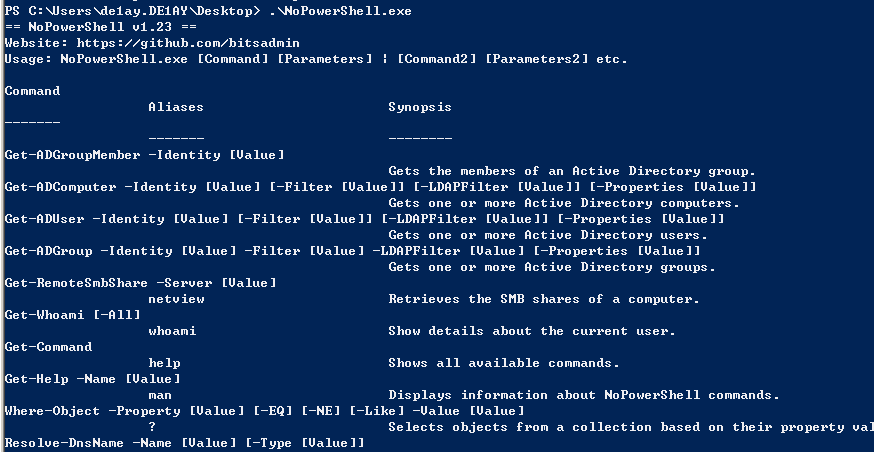874x452 pixels.
Task: Click the Aliases column header
Action: (176, 107)
